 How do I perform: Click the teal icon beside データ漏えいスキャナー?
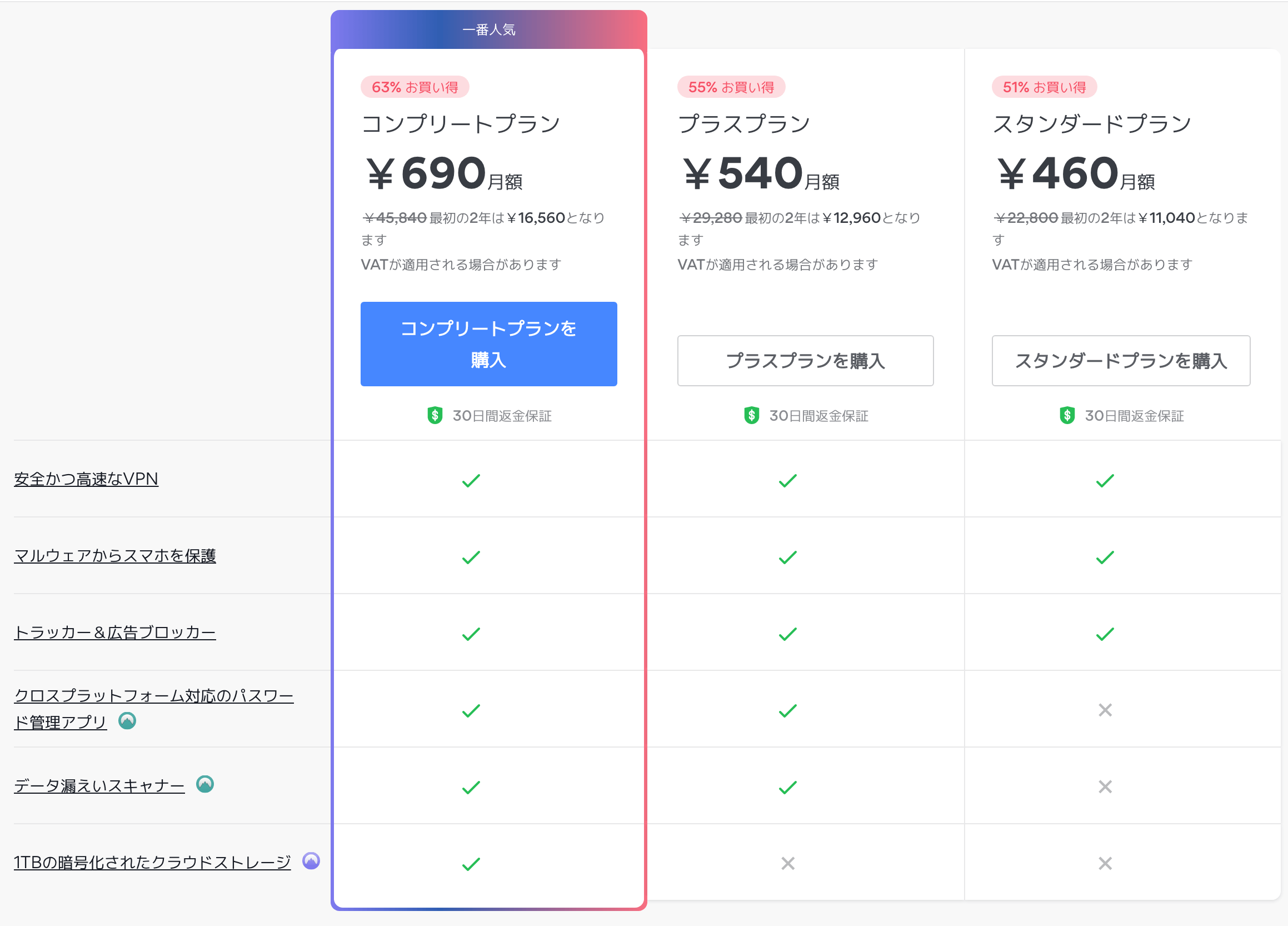[205, 785]
